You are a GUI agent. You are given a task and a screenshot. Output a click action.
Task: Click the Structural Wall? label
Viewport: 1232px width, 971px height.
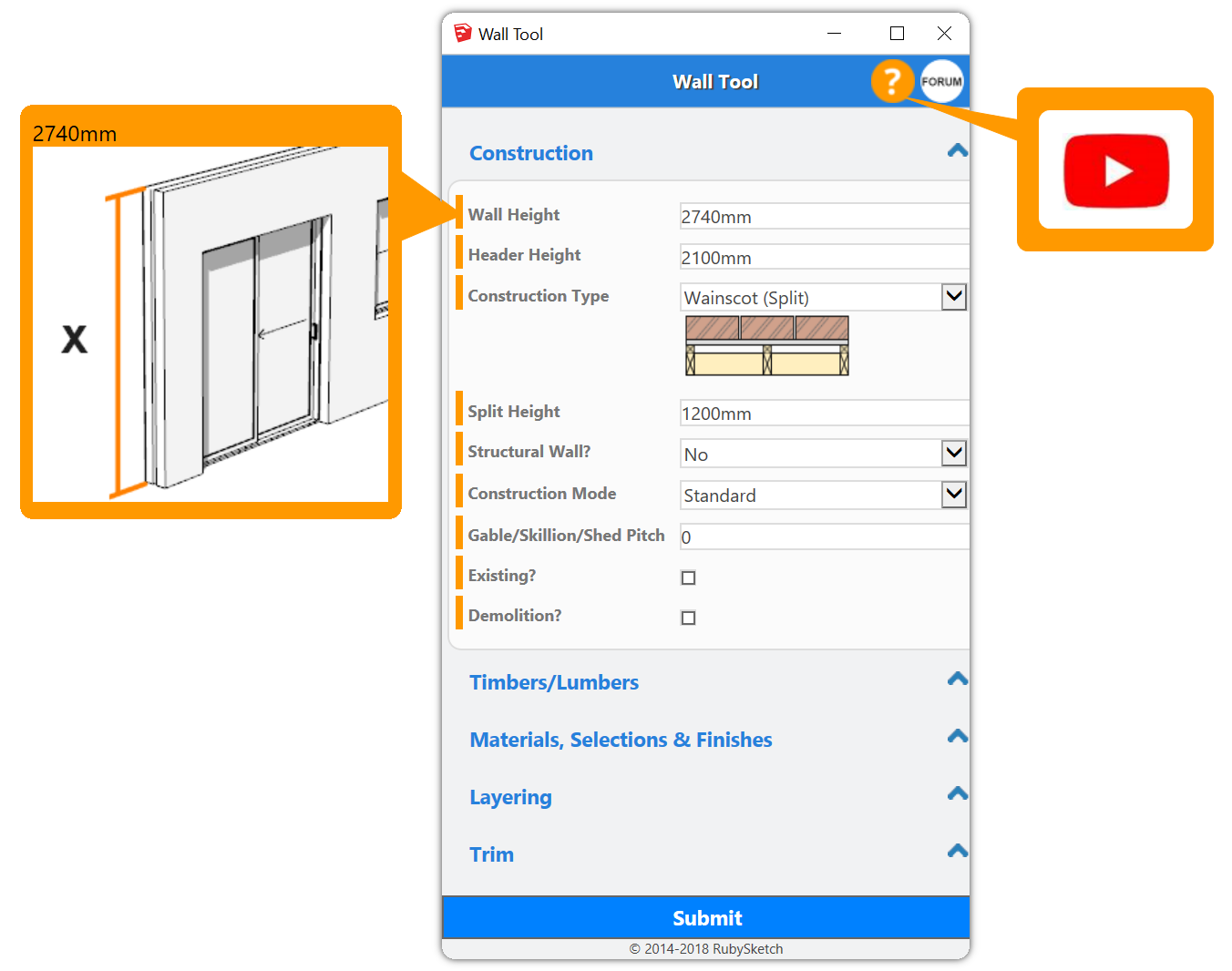(529, 452)
